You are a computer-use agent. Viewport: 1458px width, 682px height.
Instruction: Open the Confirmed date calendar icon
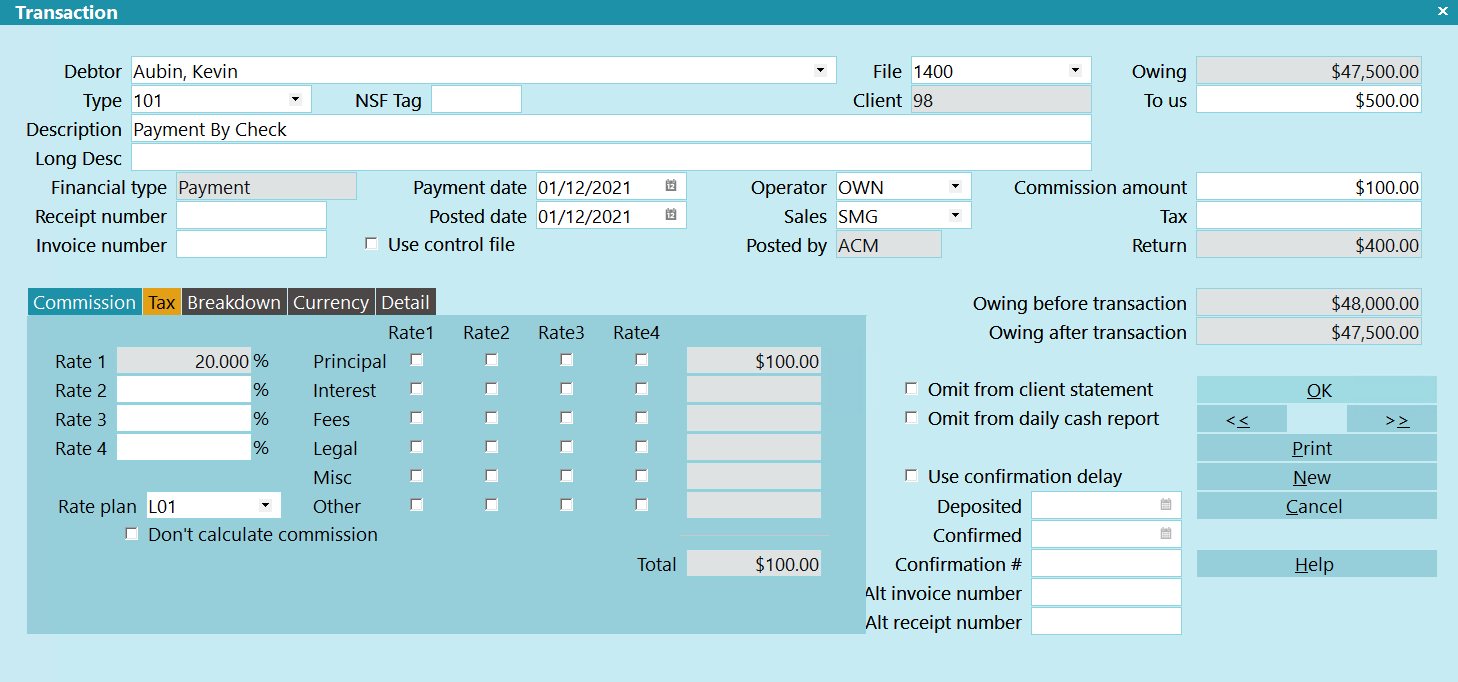1166,534
